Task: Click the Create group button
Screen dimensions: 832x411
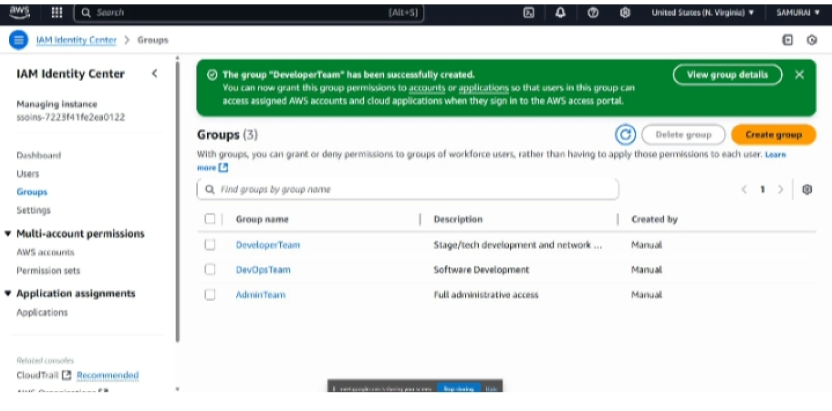Action: (774, 135)
